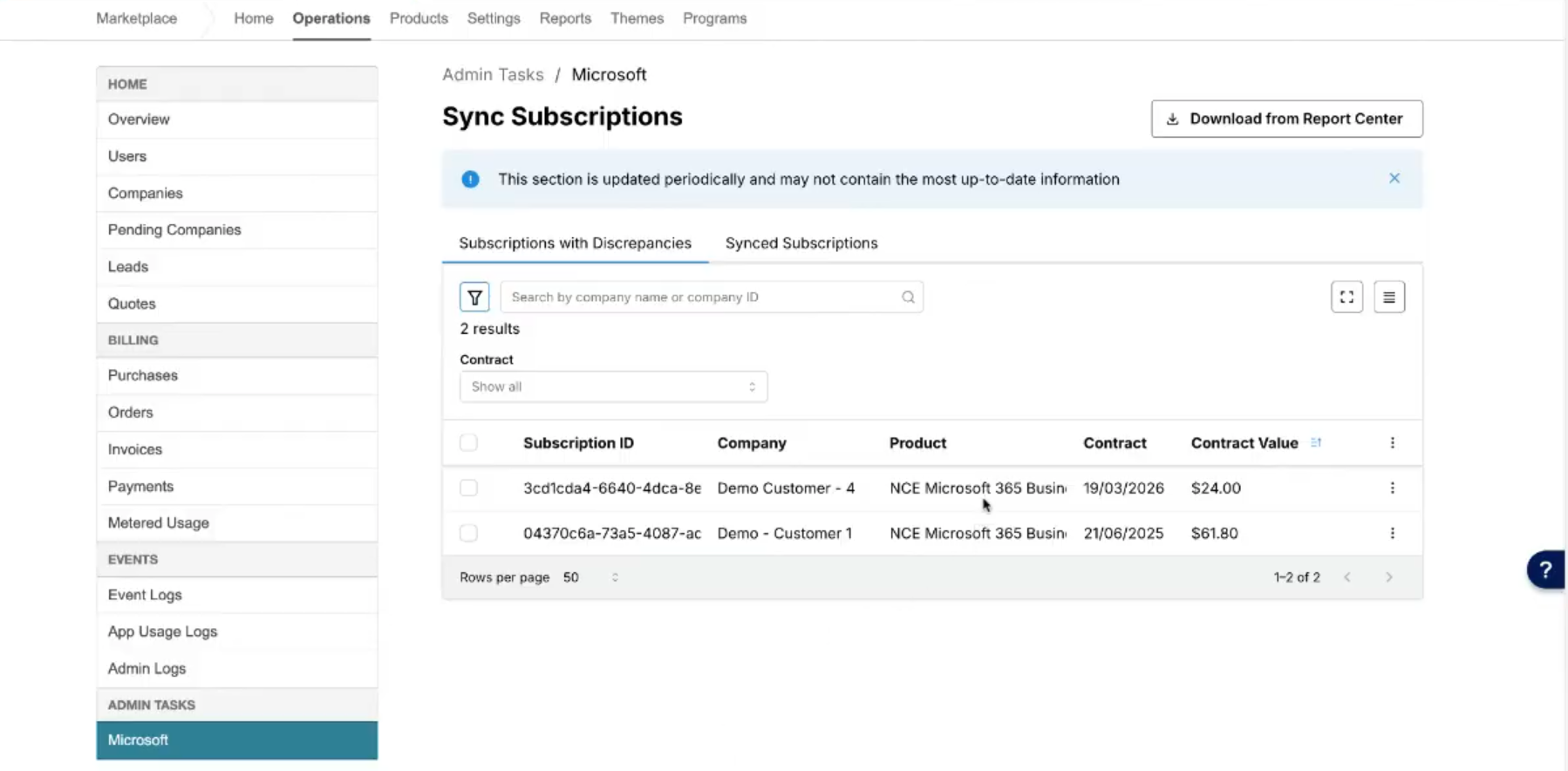Go to previous page arrow
Viewport: 1568px width, 771px height.
tap(1347, 577)
